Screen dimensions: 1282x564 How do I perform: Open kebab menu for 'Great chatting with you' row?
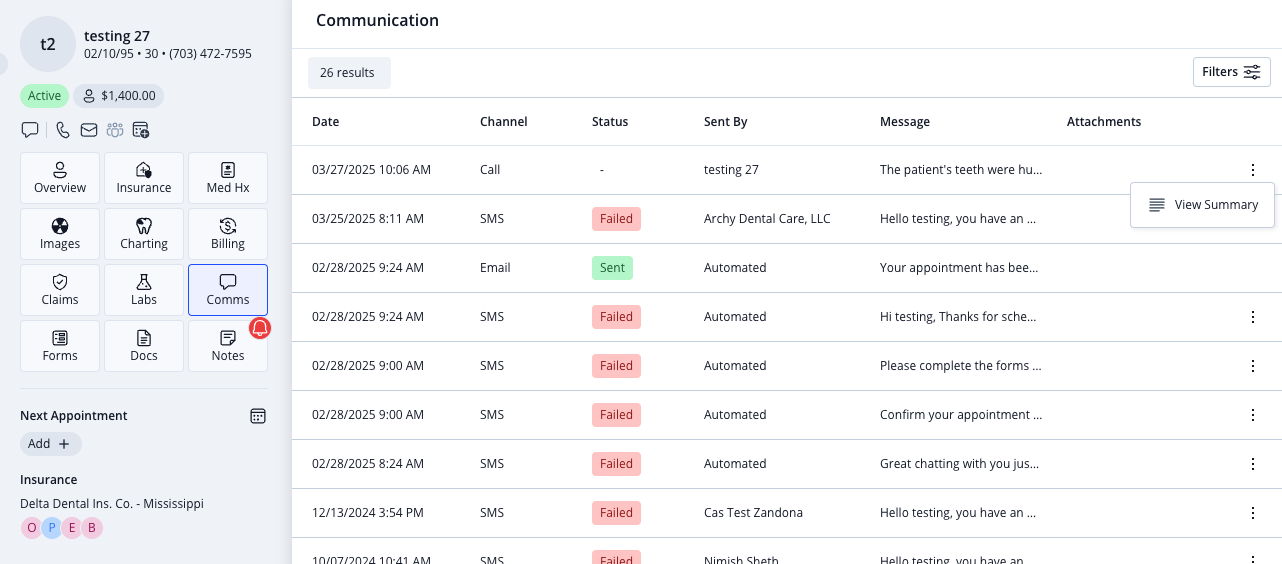1253,464
